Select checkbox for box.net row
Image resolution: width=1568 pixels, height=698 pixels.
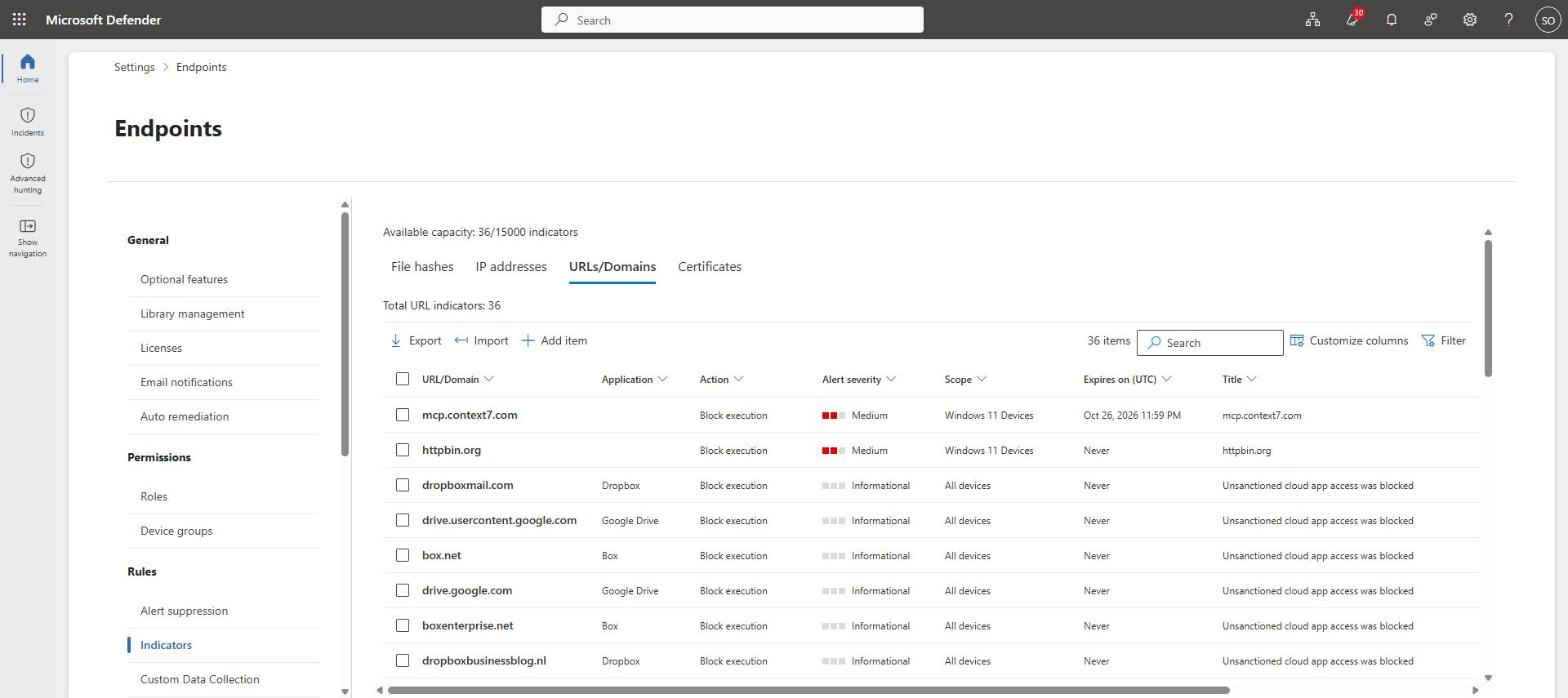402,555
